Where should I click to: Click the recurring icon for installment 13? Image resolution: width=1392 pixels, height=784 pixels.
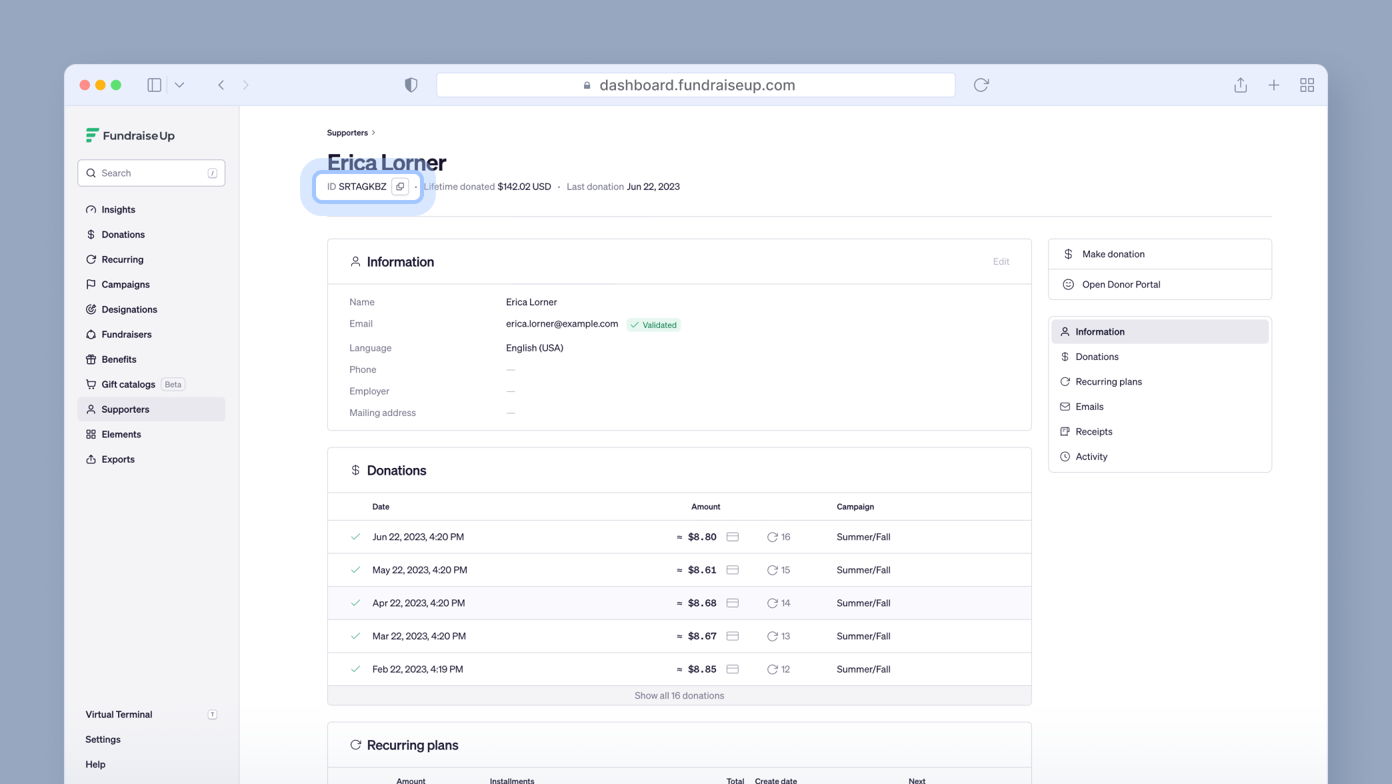coord(772,636)
